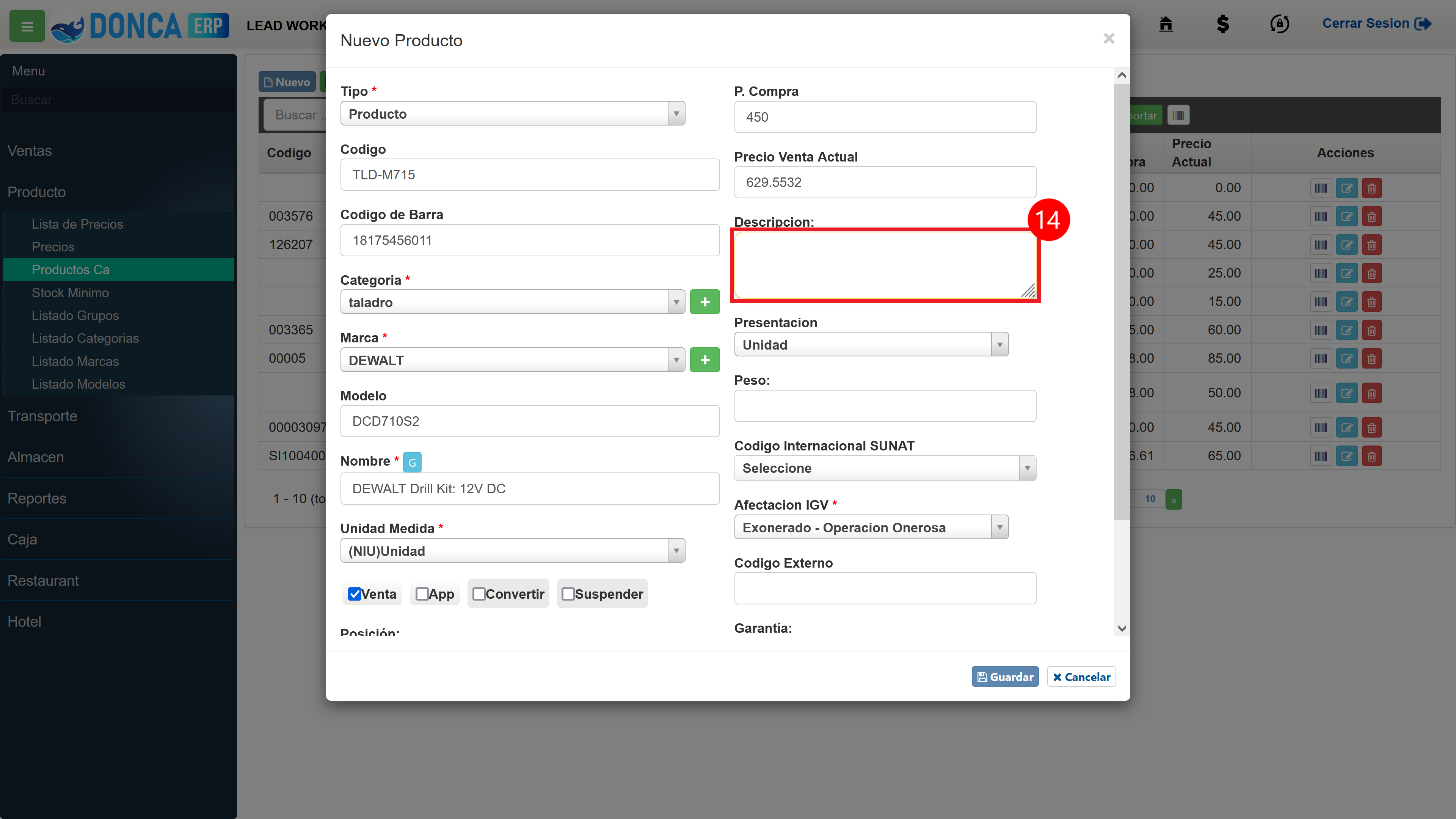Open the Unidad Medida dropdown
Viewport: 1456px width, 819px height.
click(513, 551)
